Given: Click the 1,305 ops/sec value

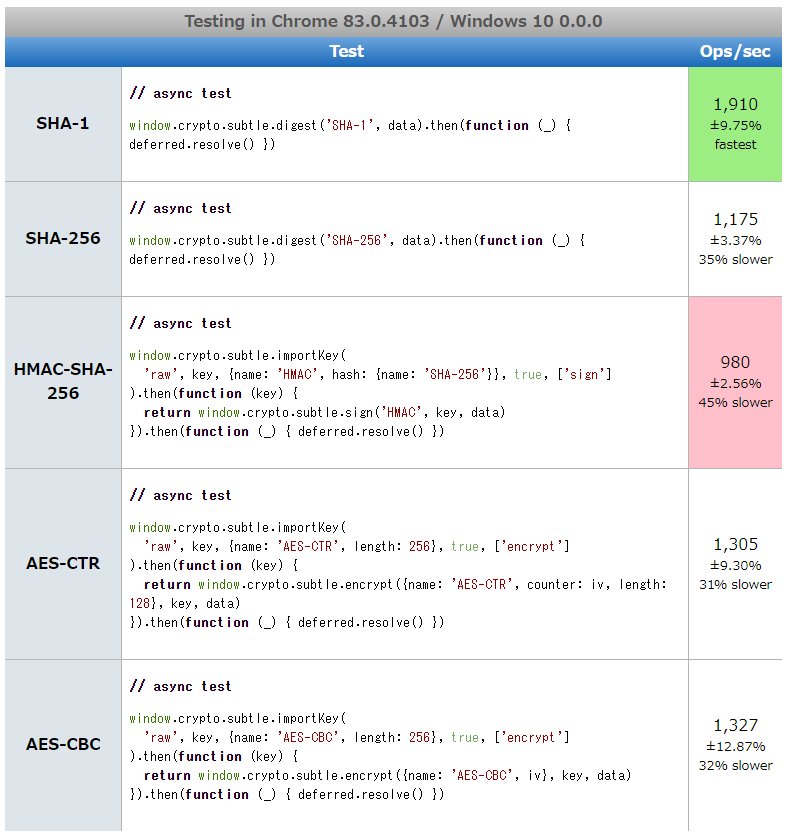Looking at the screenshot, I should 735,544.
